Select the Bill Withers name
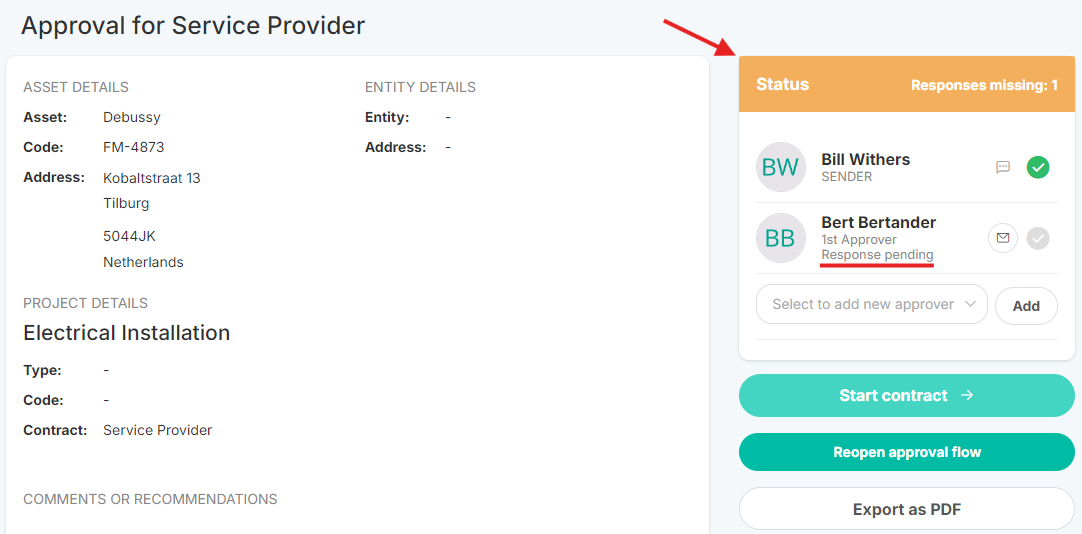Viewport: 1082px width, 534px height. [x=865, y=159]
